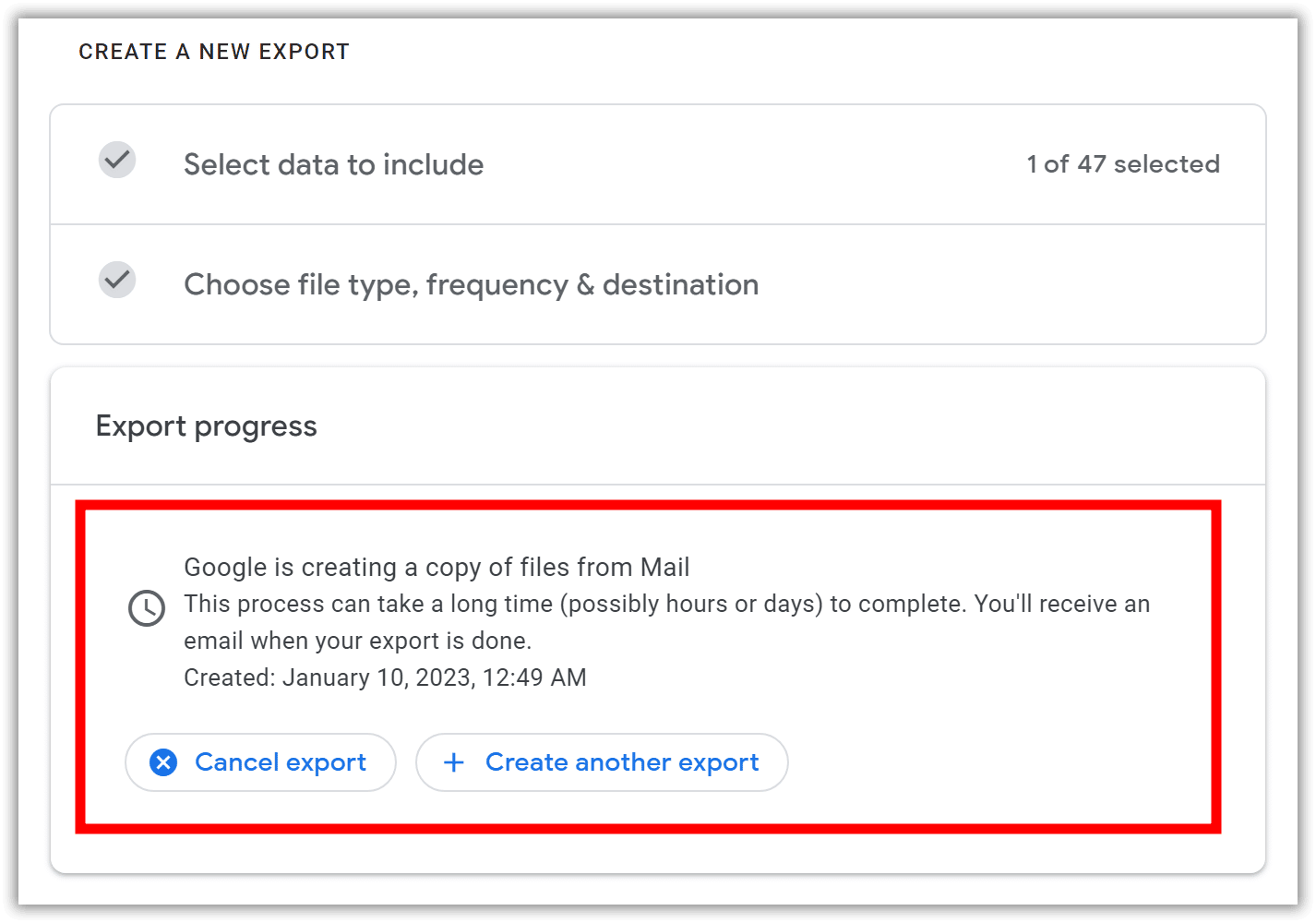Click the email when your export is done line

(x=358, y=641)
